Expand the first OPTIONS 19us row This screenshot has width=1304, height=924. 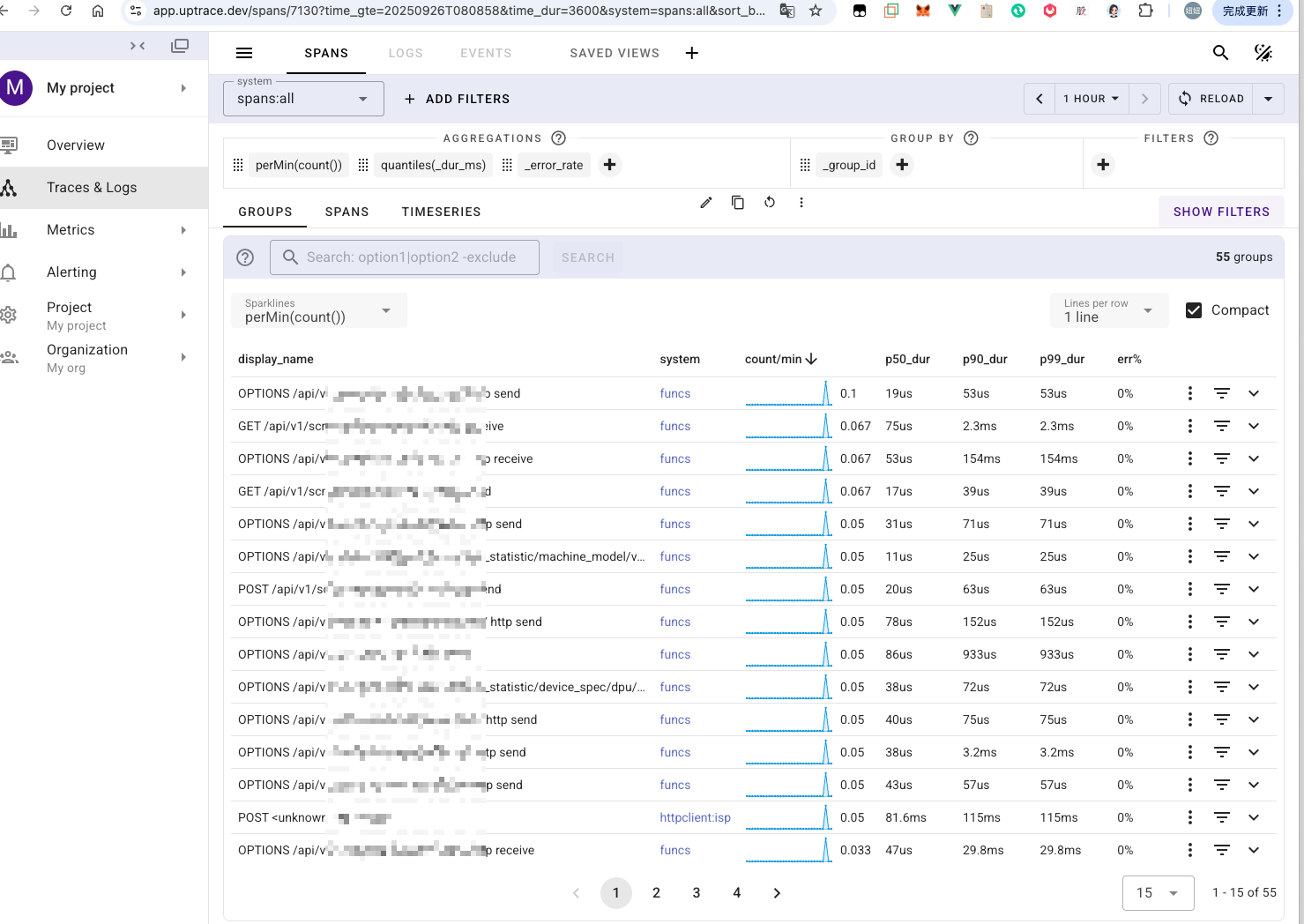point(1254,393)
